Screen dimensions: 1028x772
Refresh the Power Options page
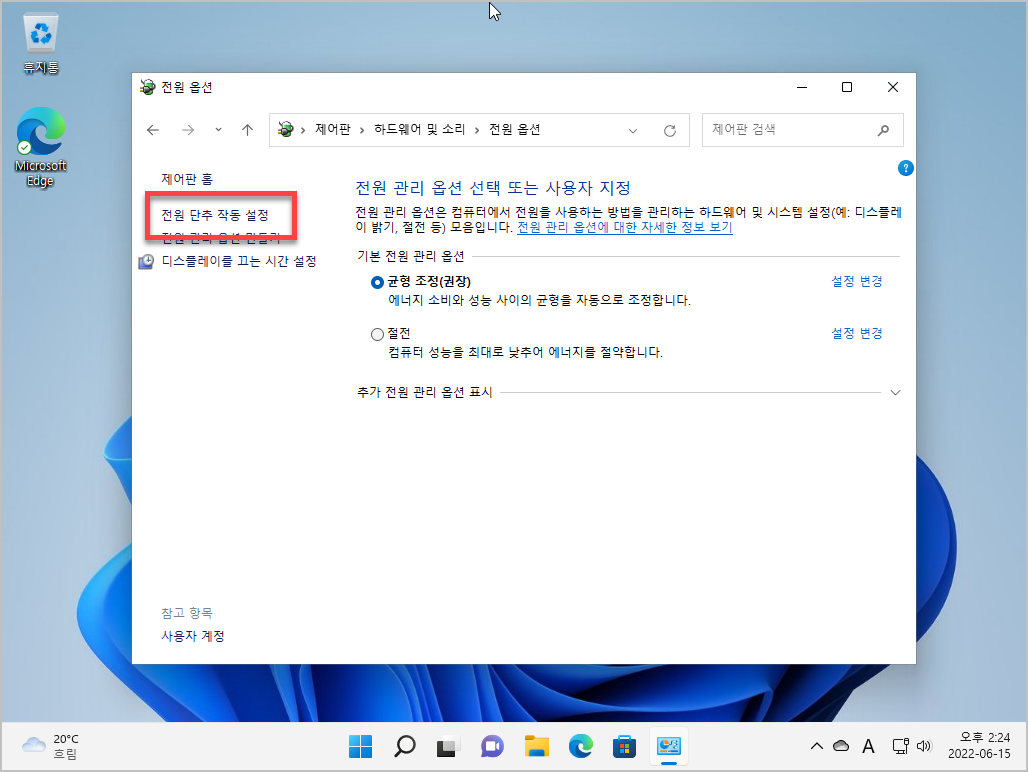668,130
